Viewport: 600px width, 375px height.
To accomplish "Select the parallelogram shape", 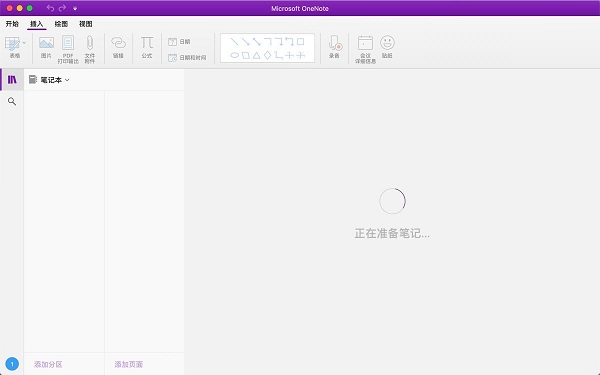I will [x=245, y=55].
